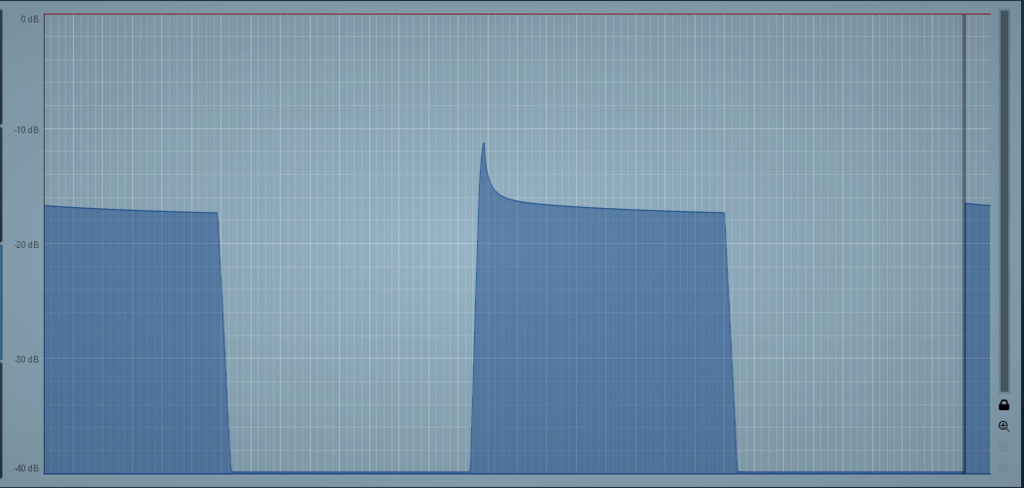Click the dark vertical playhead line
The image size is (1024, 488).
tap(964, 243)
